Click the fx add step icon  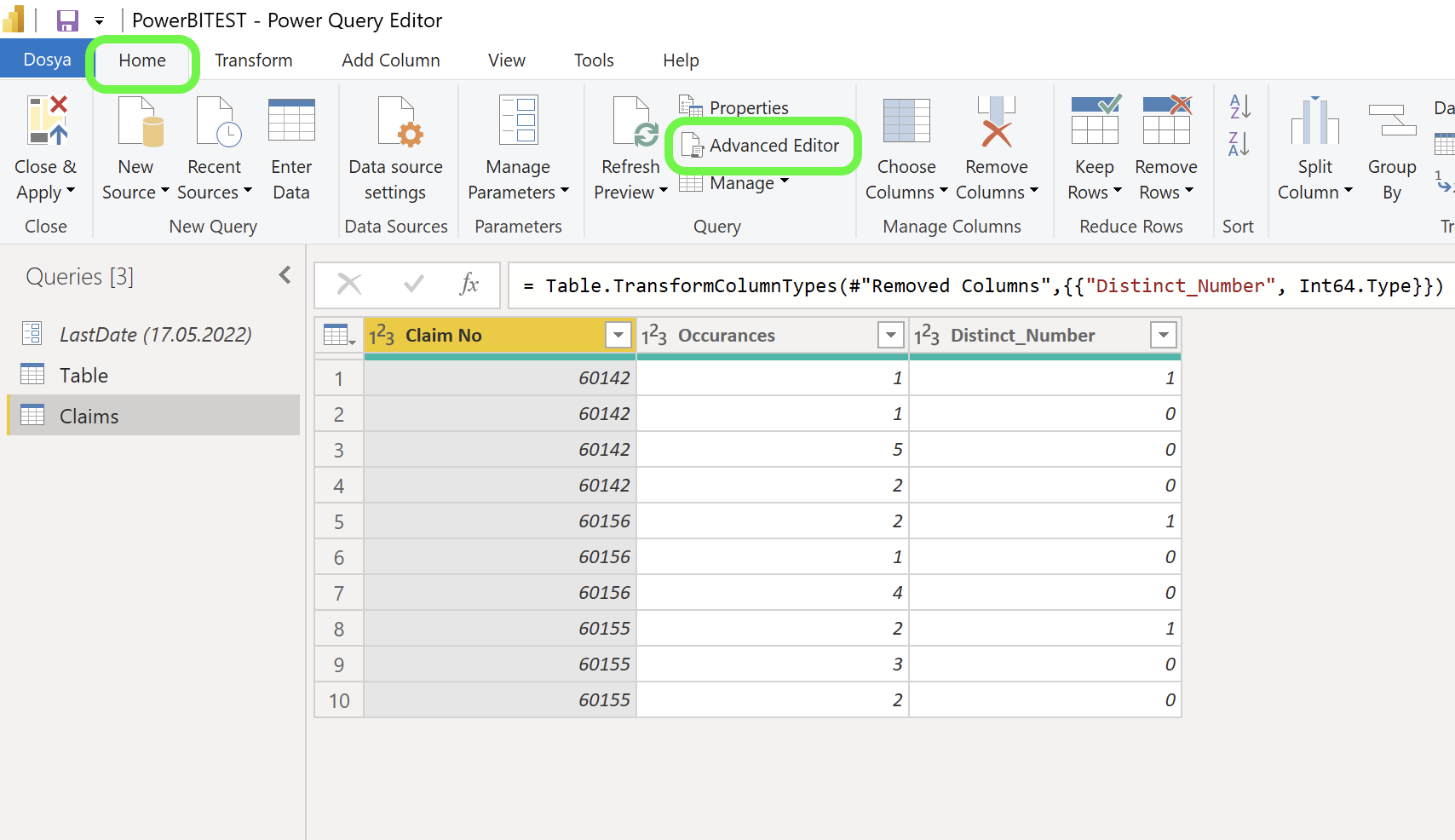coord(469,284)
